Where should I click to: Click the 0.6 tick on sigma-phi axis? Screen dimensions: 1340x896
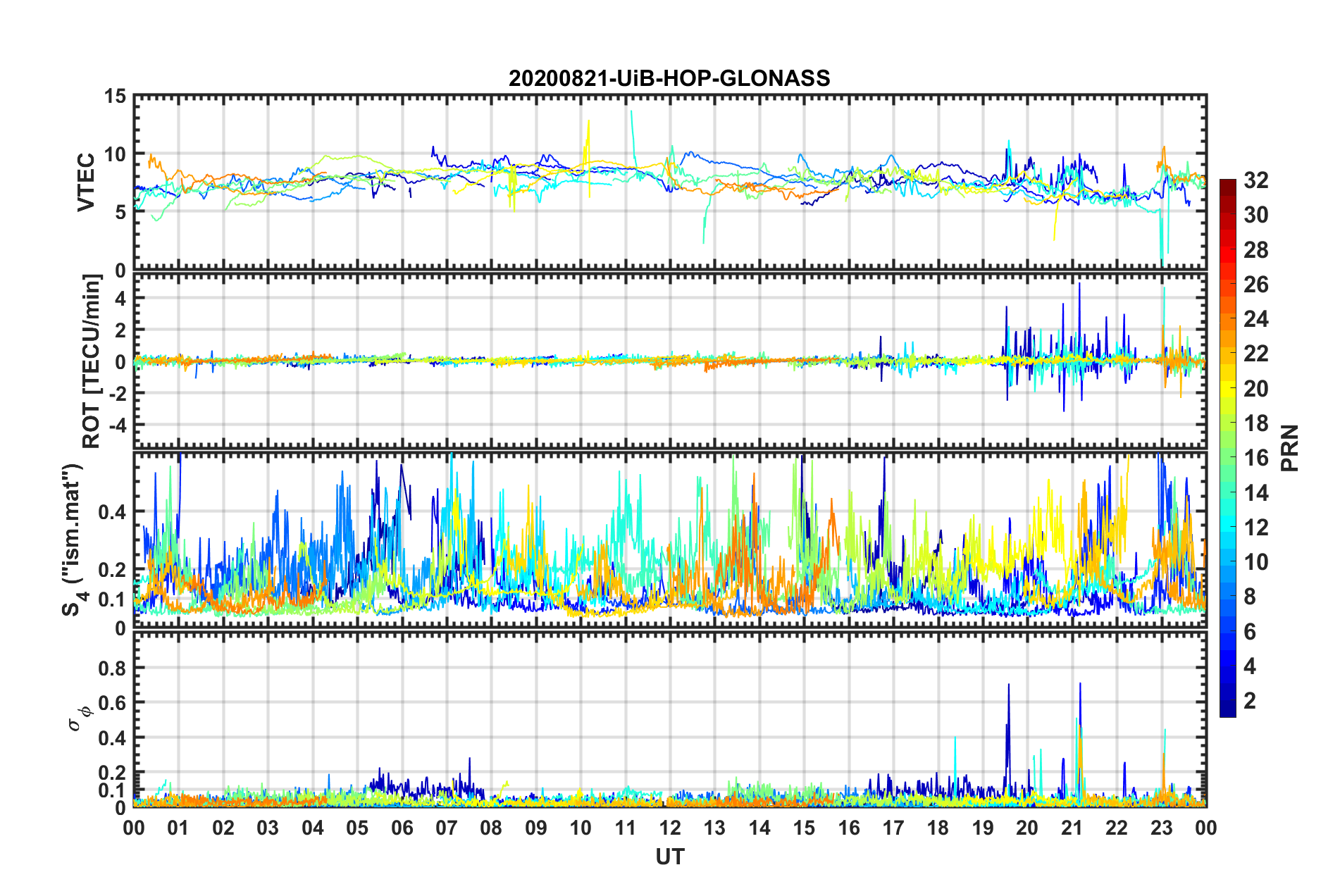pos(112,702)
